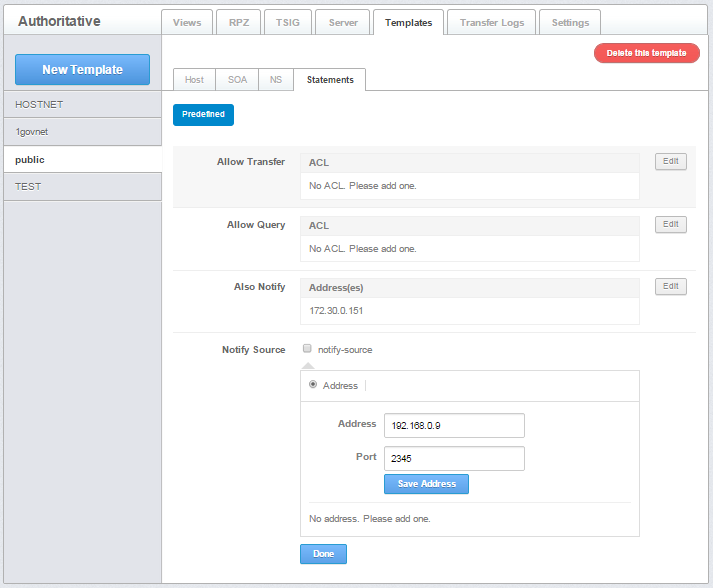713x588 pixels.
Task: Switch to the RPZ tab
Action: coord(238,23)
